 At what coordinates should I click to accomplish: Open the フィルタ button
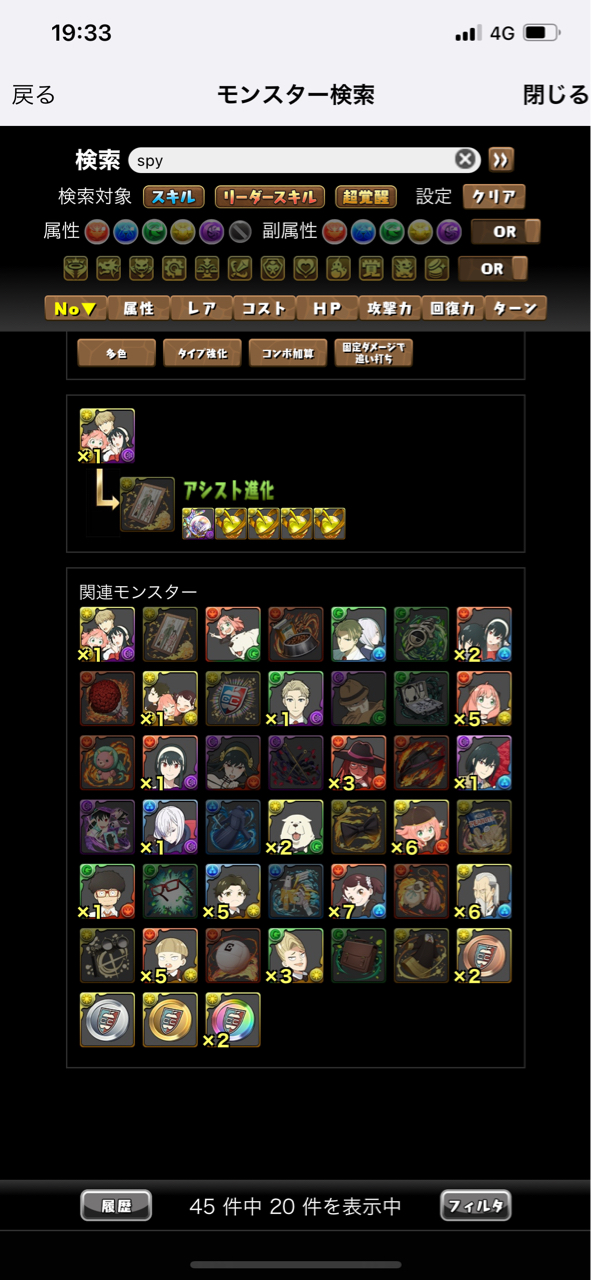pos(476,1206)
